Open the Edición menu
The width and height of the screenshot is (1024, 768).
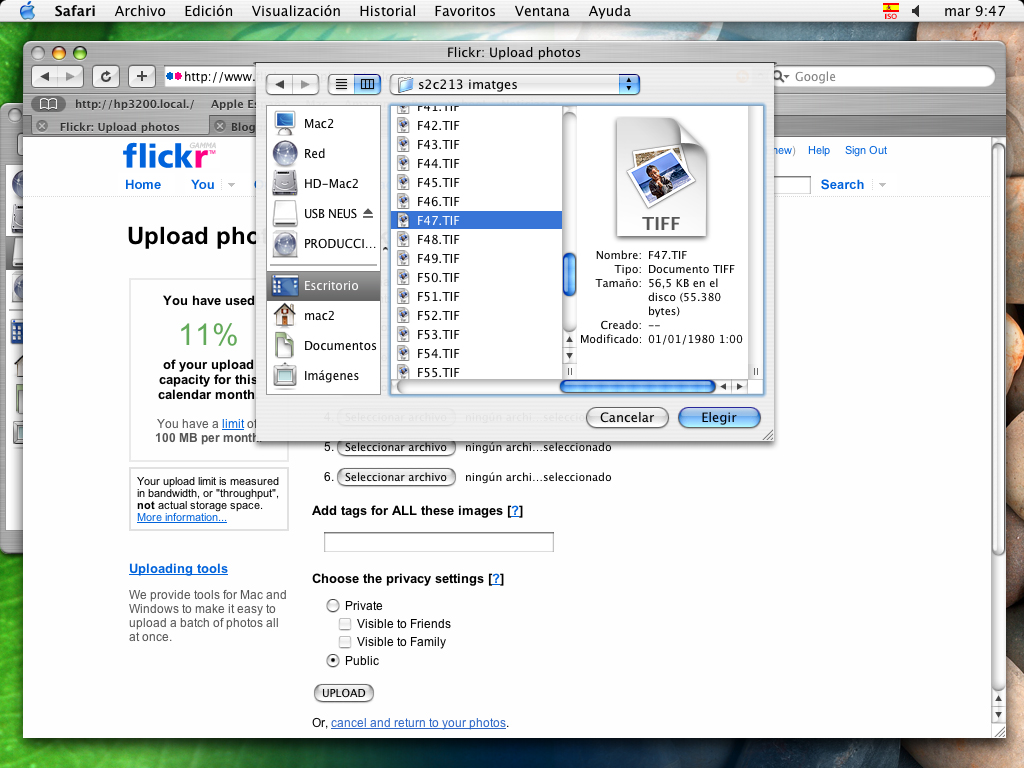(x=208, y=11)
